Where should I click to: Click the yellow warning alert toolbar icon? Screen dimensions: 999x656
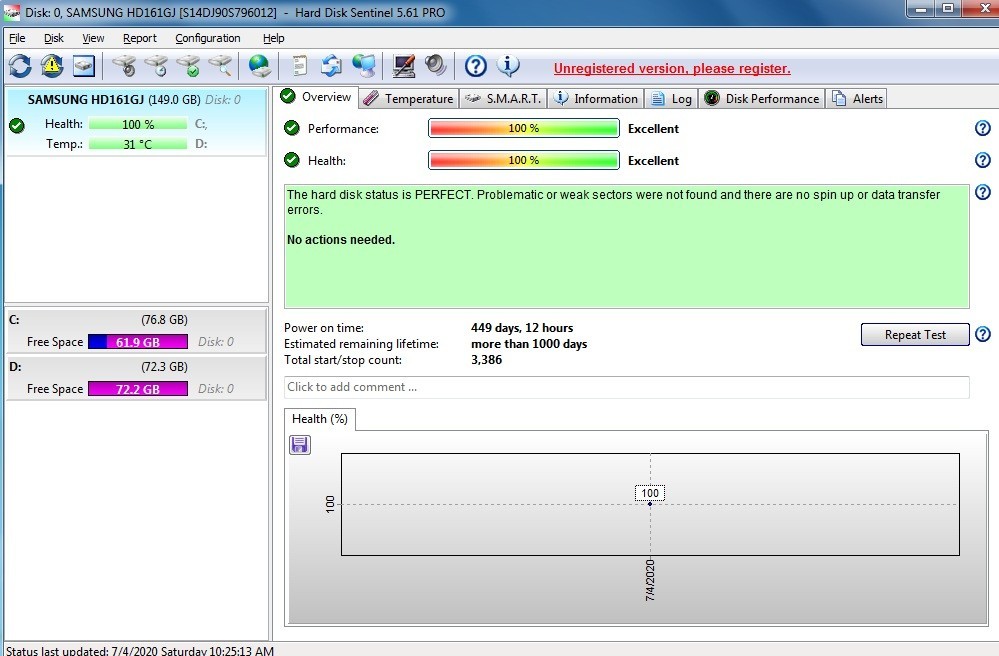tap(52, 66)
